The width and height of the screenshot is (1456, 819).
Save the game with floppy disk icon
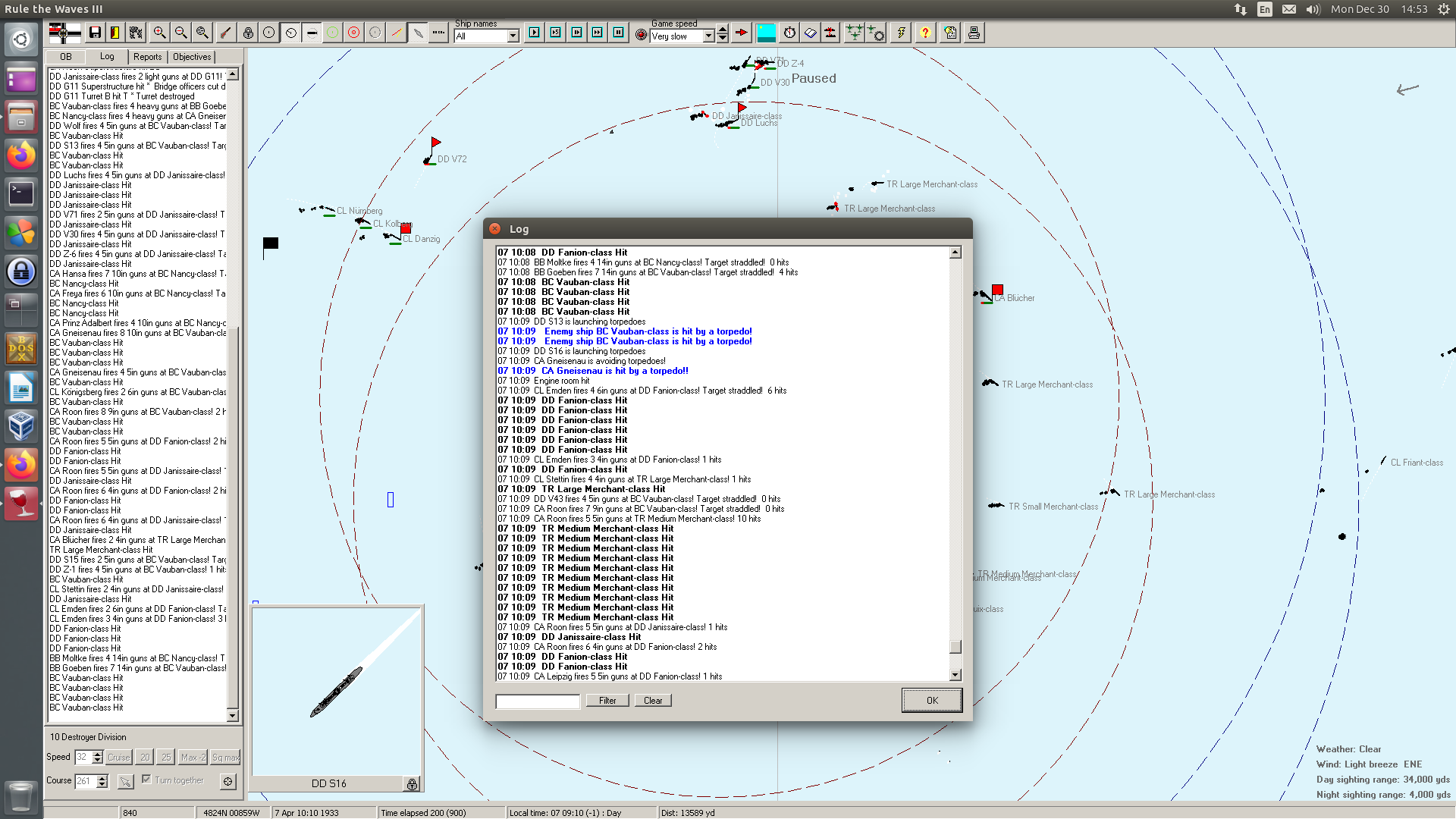(95, 33)
